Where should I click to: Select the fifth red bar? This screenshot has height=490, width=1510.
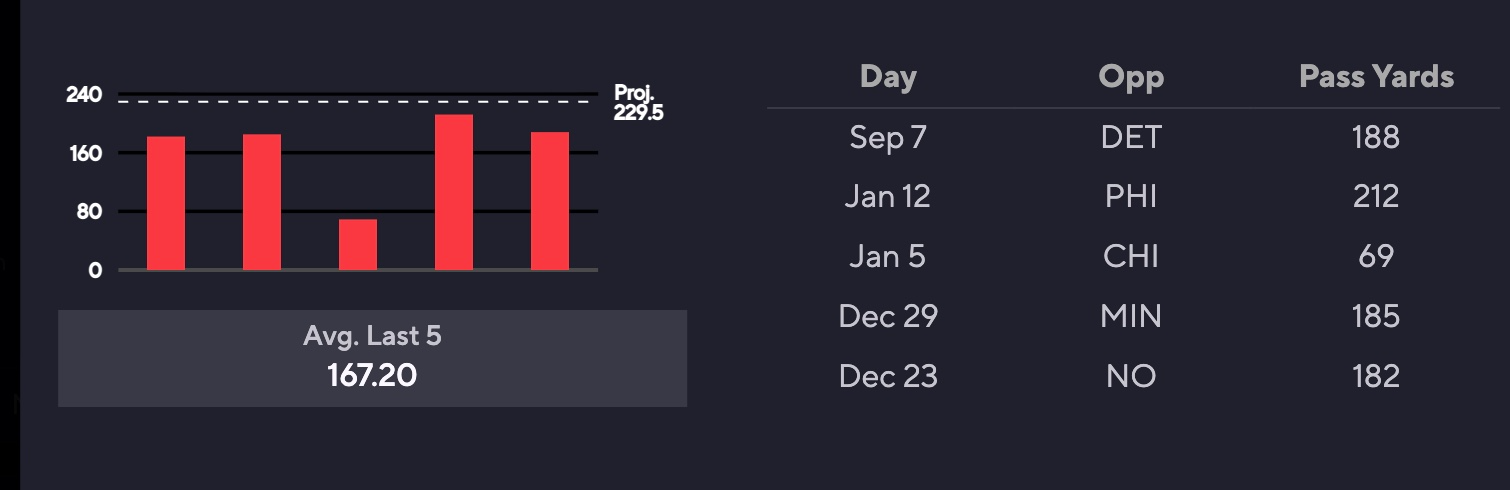coord(550,201)
